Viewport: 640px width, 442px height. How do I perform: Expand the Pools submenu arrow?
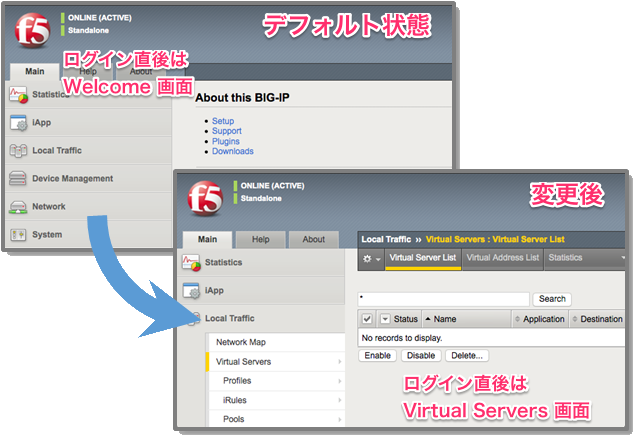tap(340, 419)
